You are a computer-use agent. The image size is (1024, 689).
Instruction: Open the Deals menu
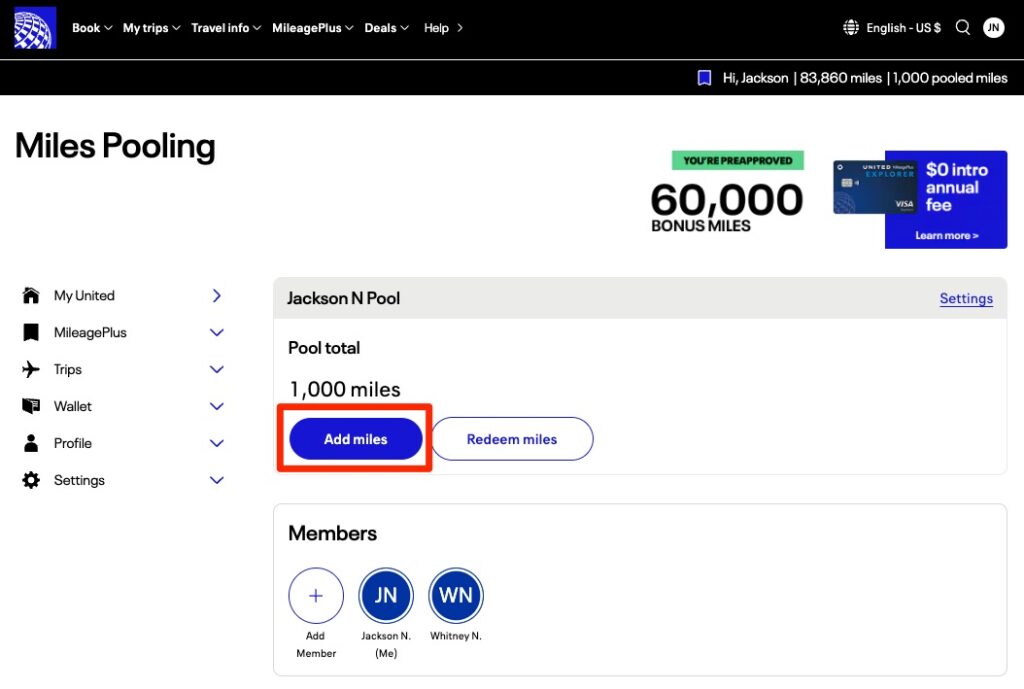pyautogui.click(x=385, y=28)
